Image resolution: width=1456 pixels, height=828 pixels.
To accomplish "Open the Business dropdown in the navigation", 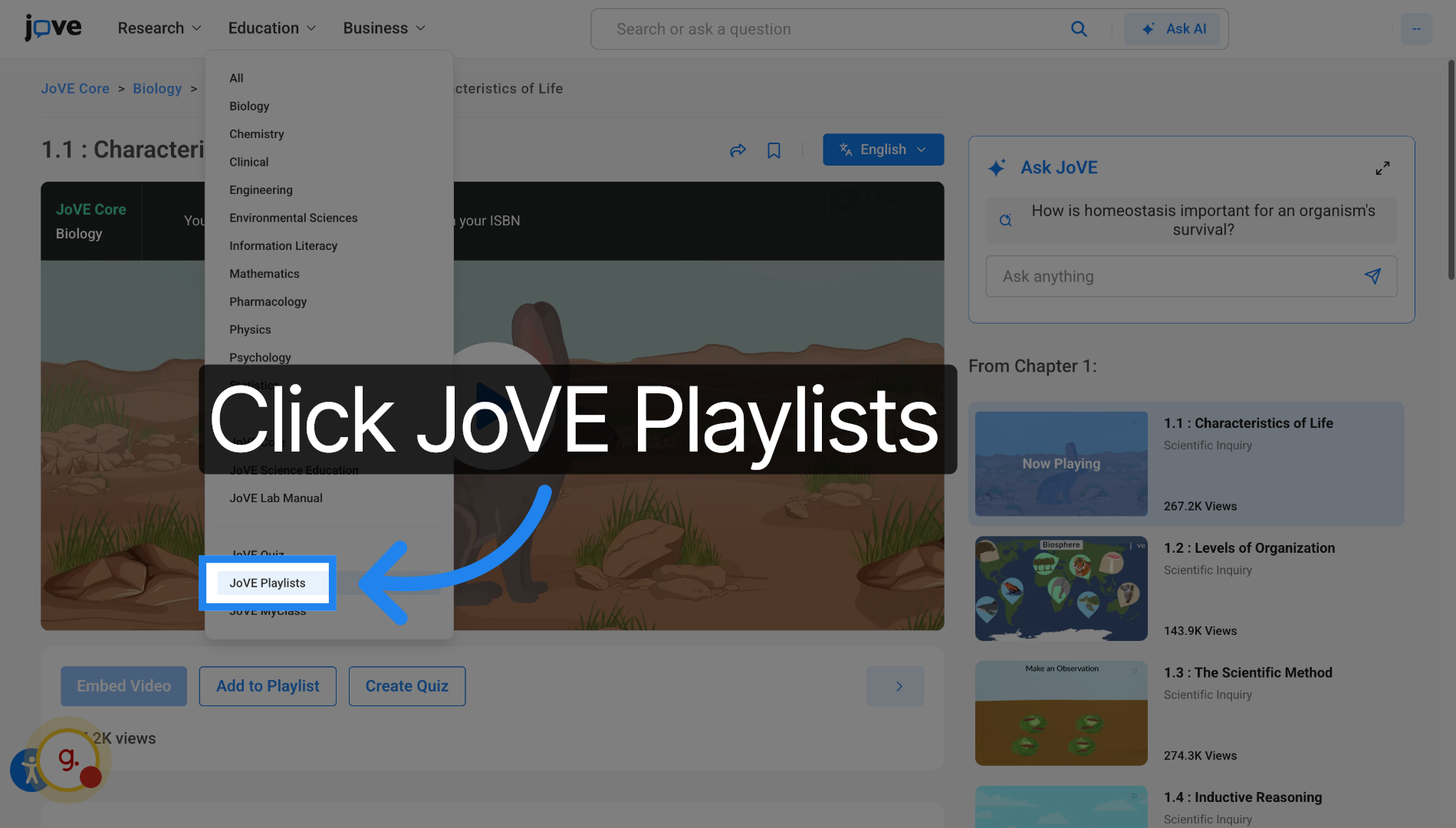I will (383, 28).
